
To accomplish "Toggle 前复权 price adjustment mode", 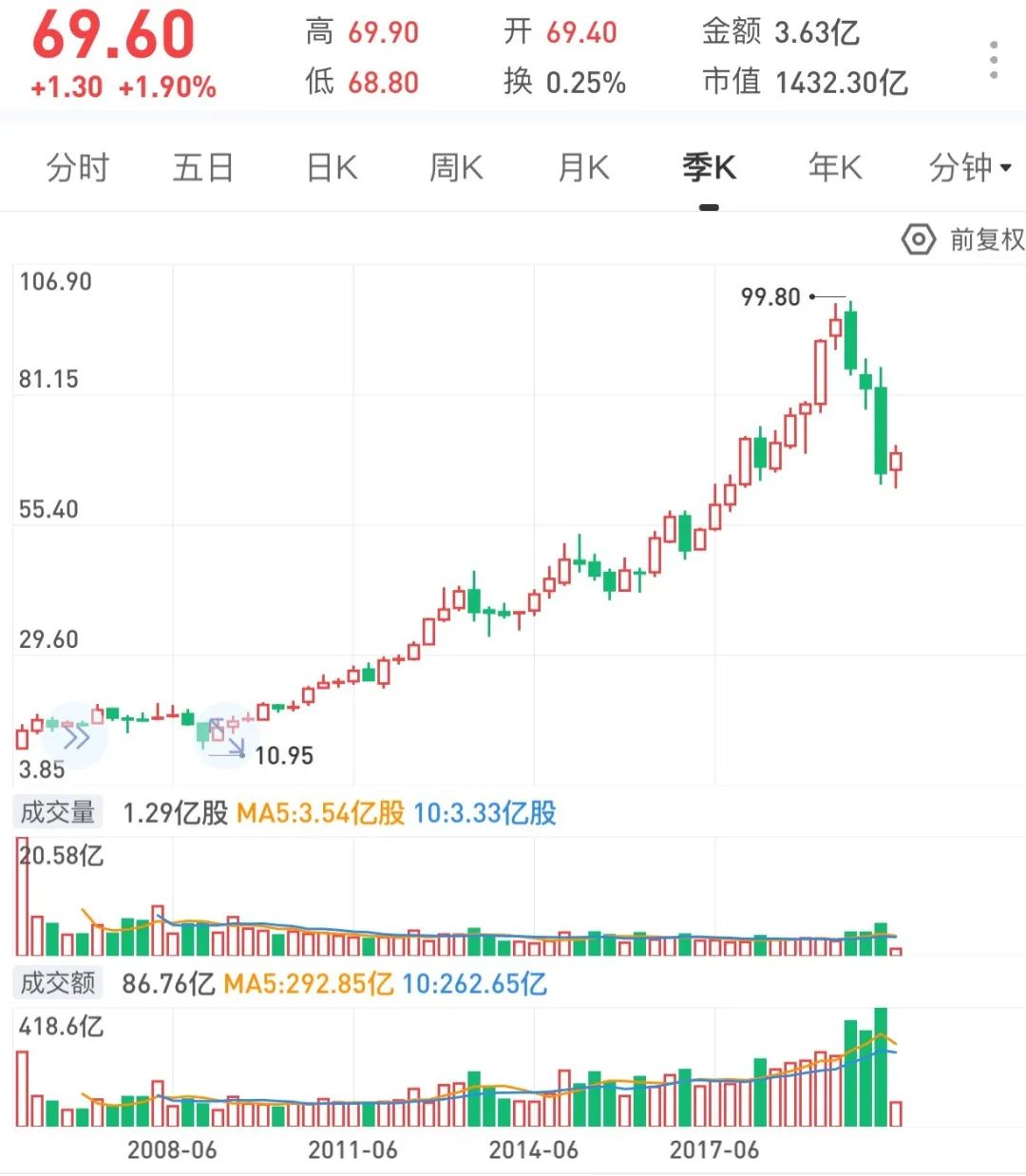I will point(981,240).
